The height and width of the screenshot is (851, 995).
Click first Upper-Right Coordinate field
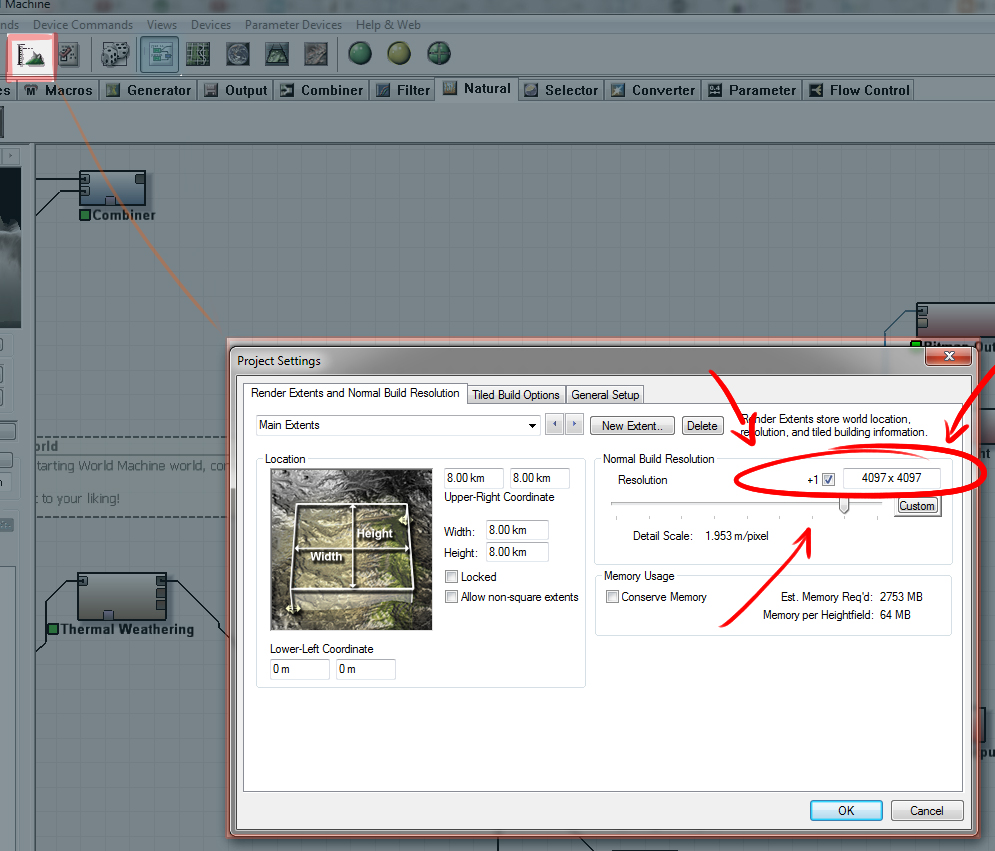coord(474,478)
